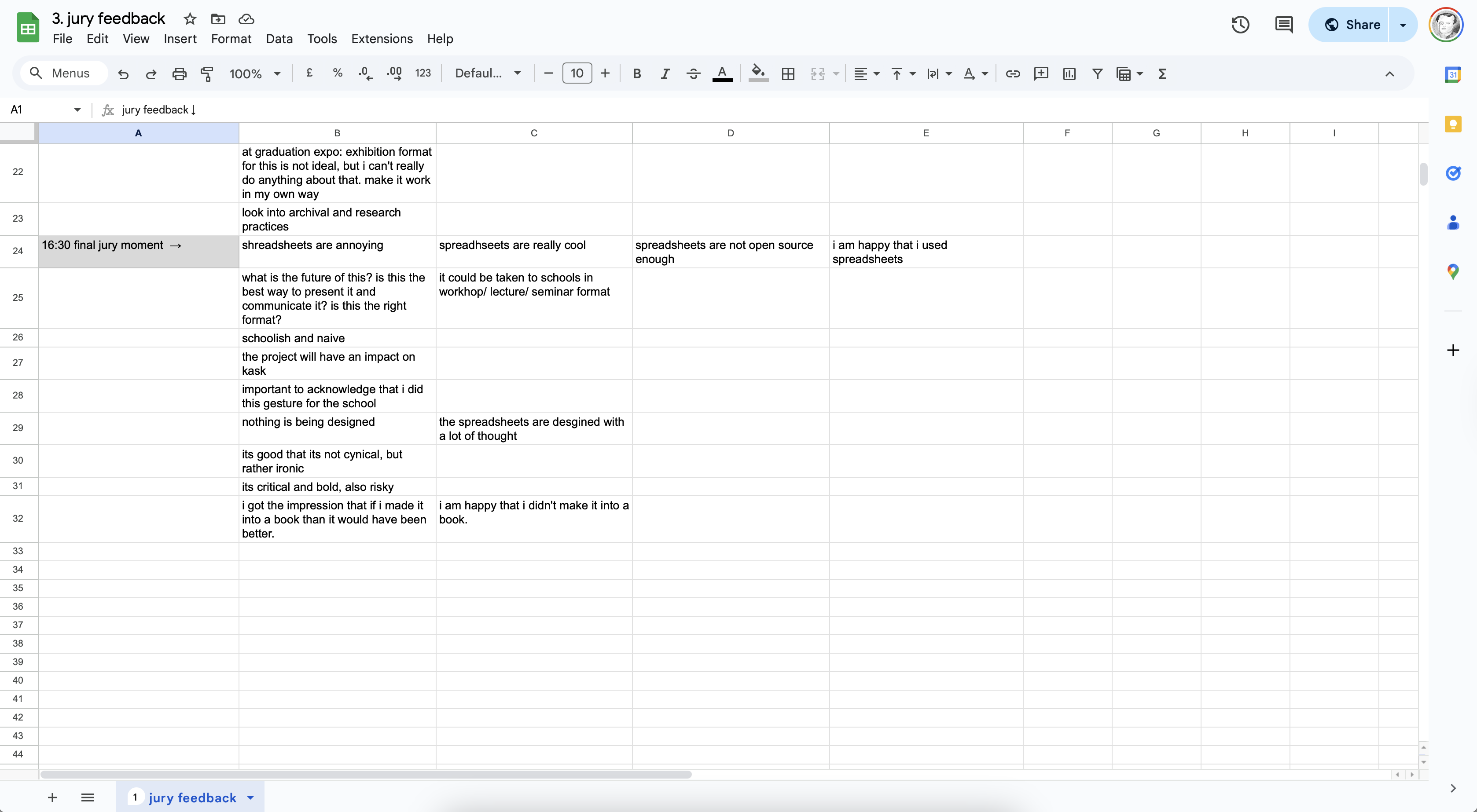The width and height of the screenshot is (1477, 812).
Task: Open the font family dropdown
Action: pos(487,73)
